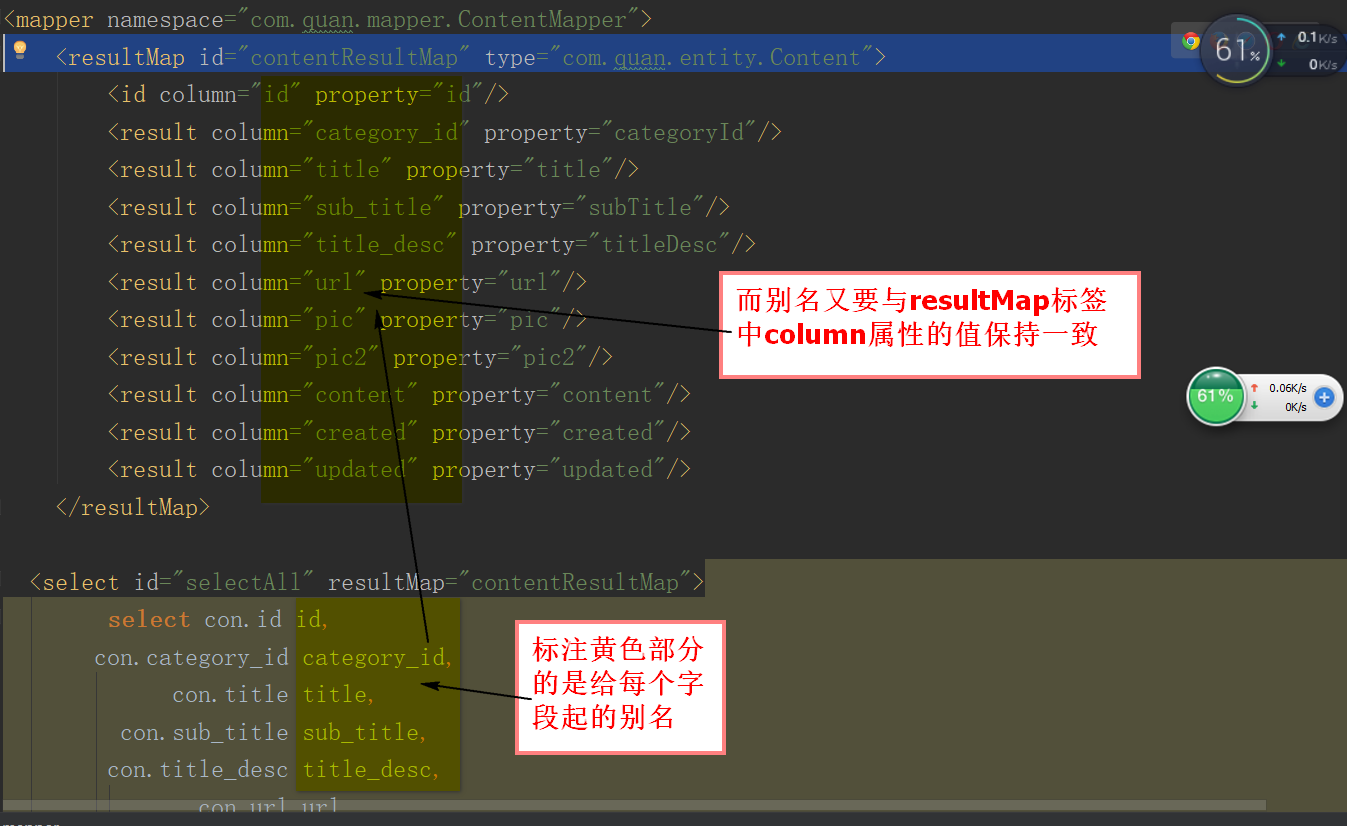Click the 0.06K/s upload speed readout
The image size is (1347, 826).
click(x=1289, y=387)
